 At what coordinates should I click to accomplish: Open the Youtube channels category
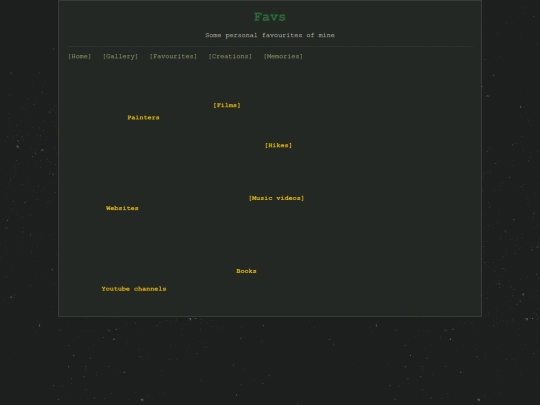134,289
